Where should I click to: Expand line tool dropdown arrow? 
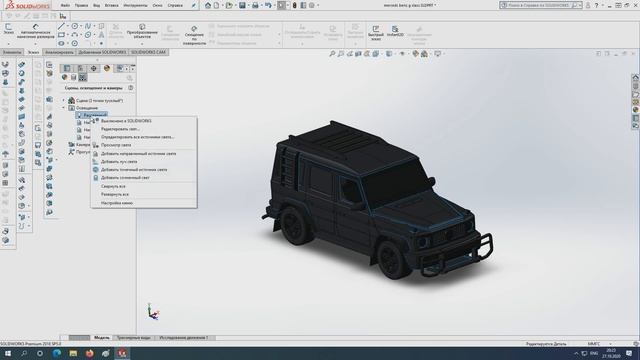(68, 27)
